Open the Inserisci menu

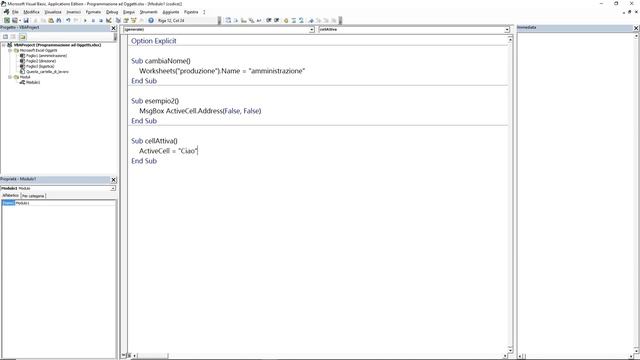click(73, 12)
